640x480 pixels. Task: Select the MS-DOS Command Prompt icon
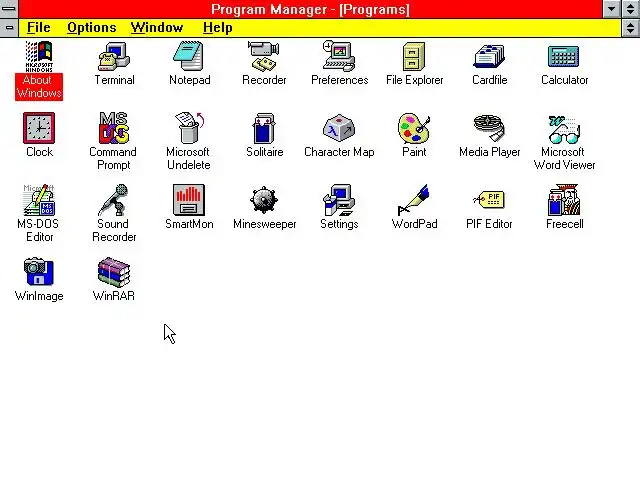click(x=114, y=128)
